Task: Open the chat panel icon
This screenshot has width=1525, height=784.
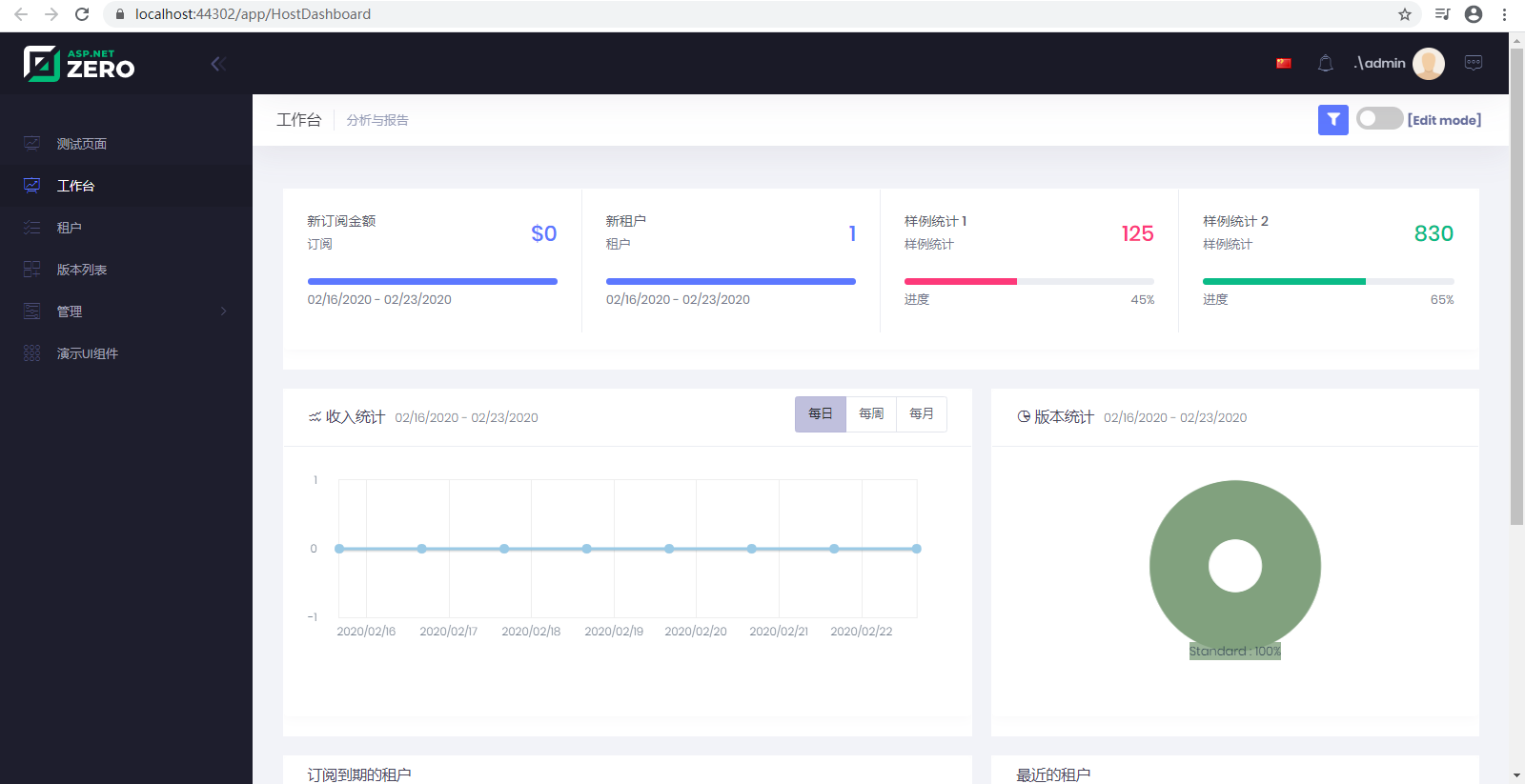Action: tap(1474, 63)
